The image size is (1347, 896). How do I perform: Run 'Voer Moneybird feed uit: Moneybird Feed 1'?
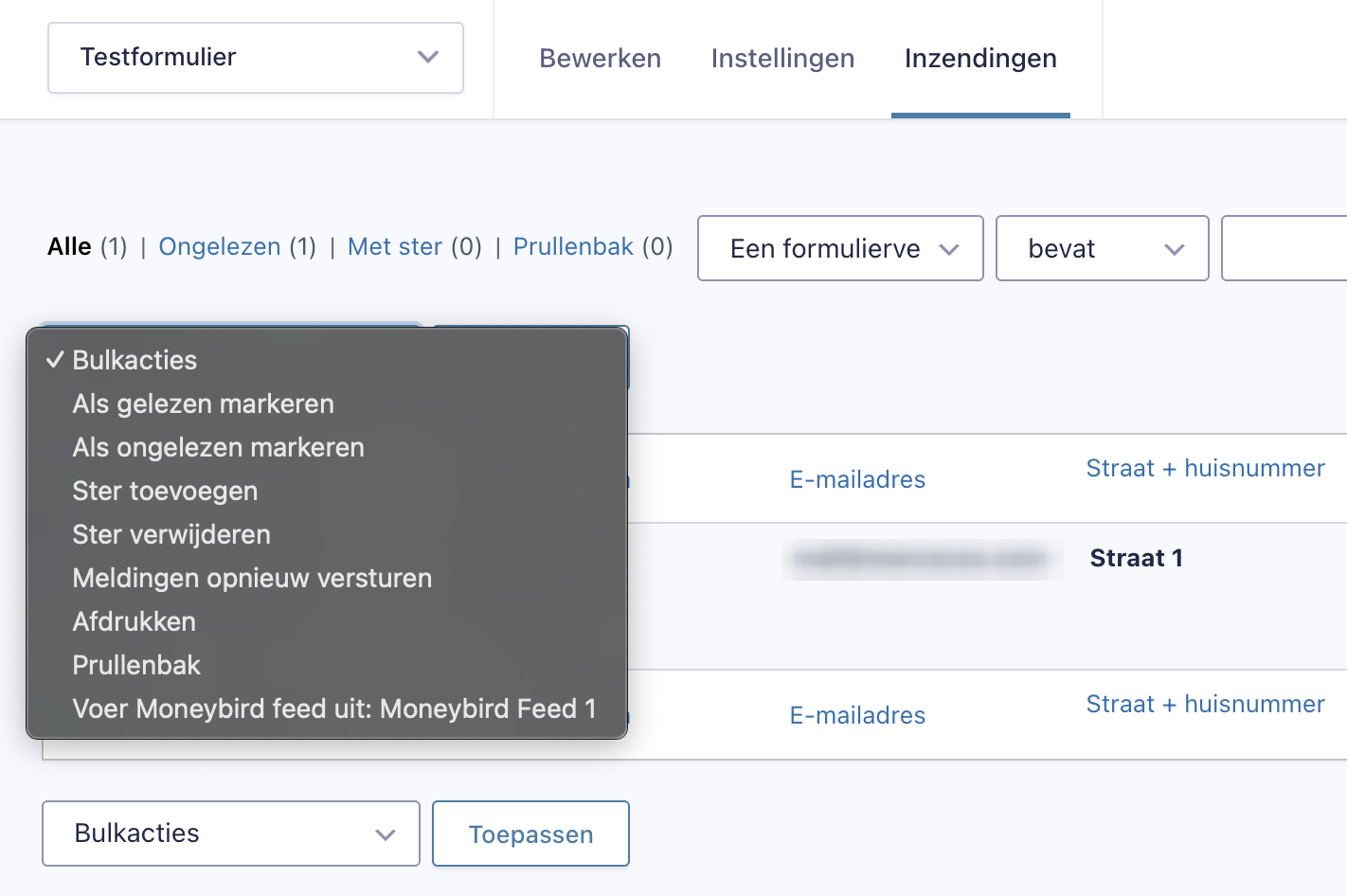point(333,709)
